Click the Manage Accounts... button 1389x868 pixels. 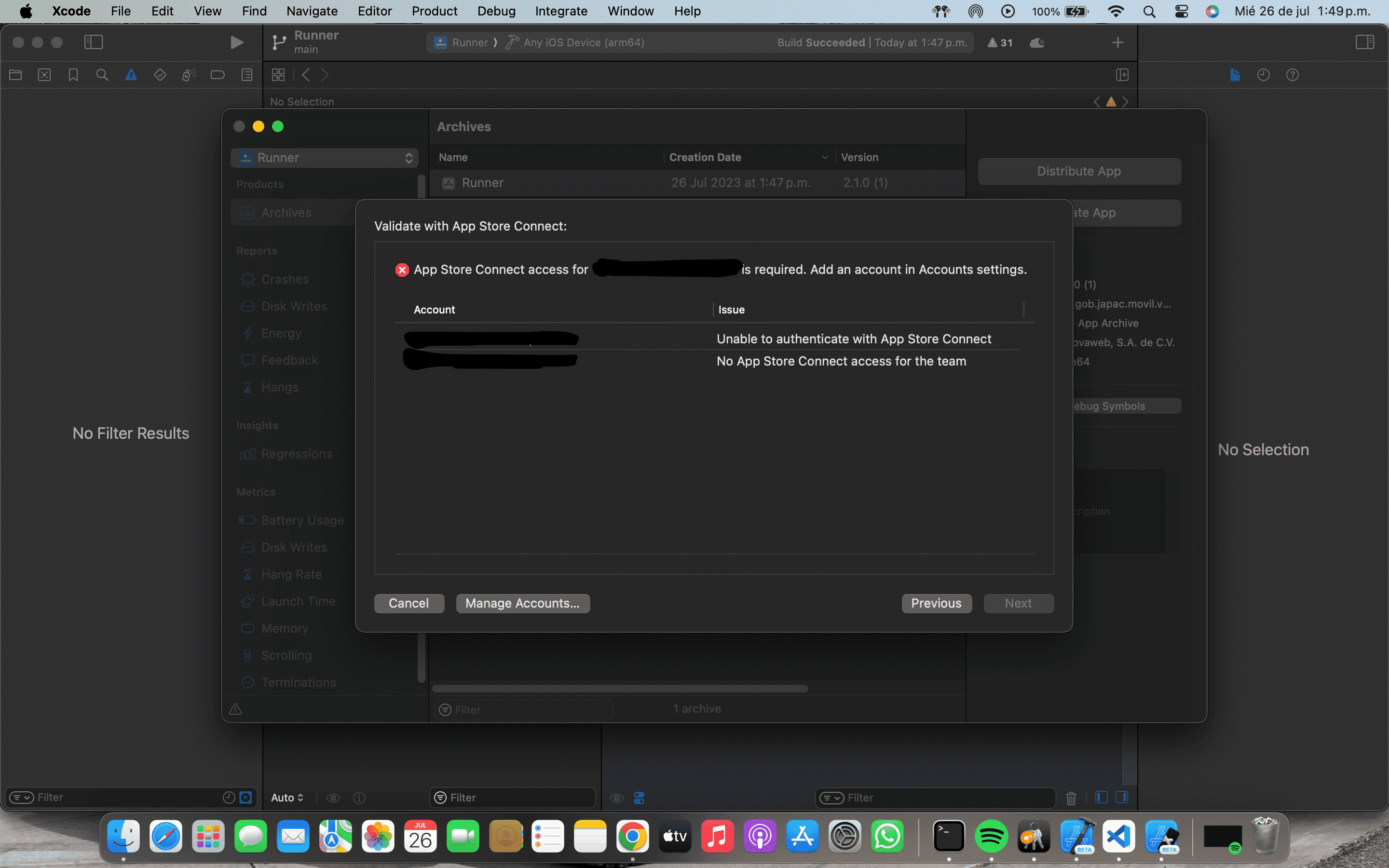[x=522, y=603]
